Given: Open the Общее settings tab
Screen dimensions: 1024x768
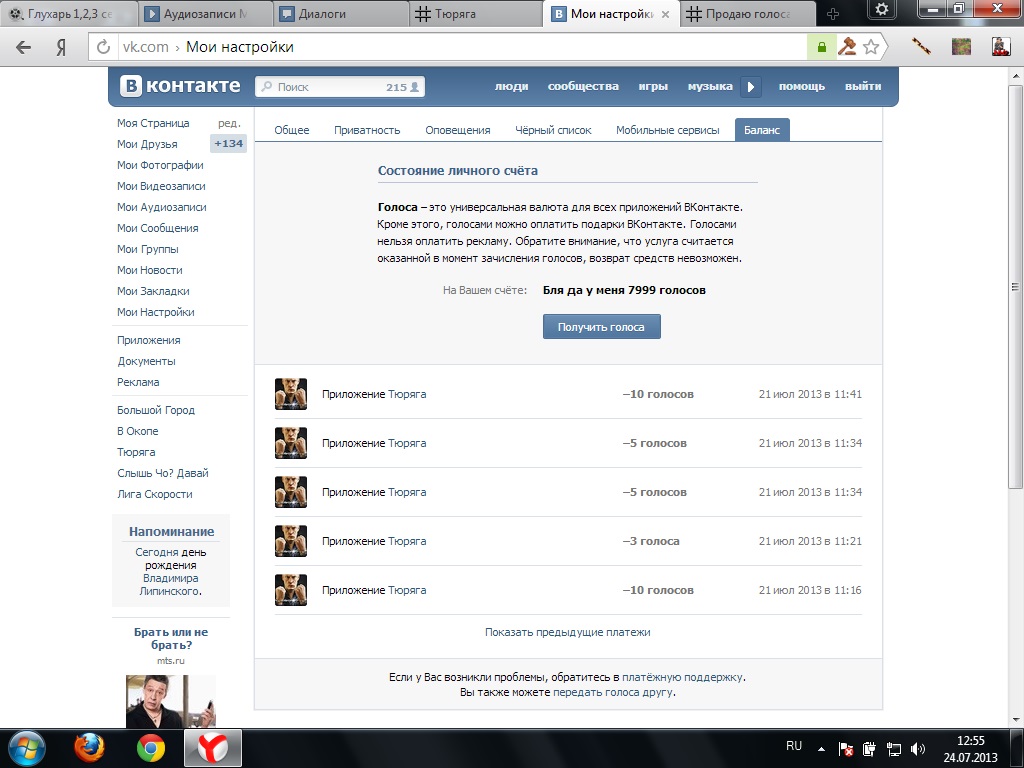Looking at the screenshot, I should 291,130.
